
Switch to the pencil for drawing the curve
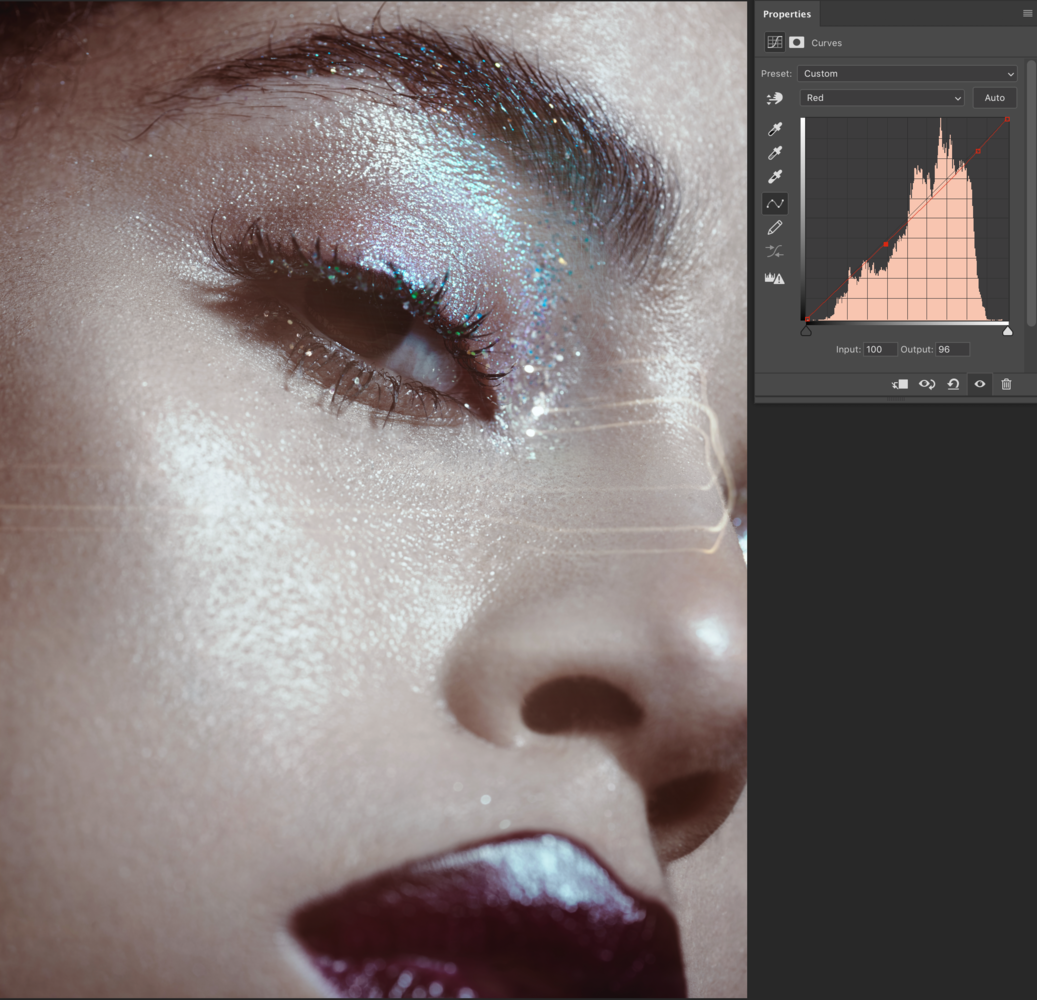click(x=775, y=227)
